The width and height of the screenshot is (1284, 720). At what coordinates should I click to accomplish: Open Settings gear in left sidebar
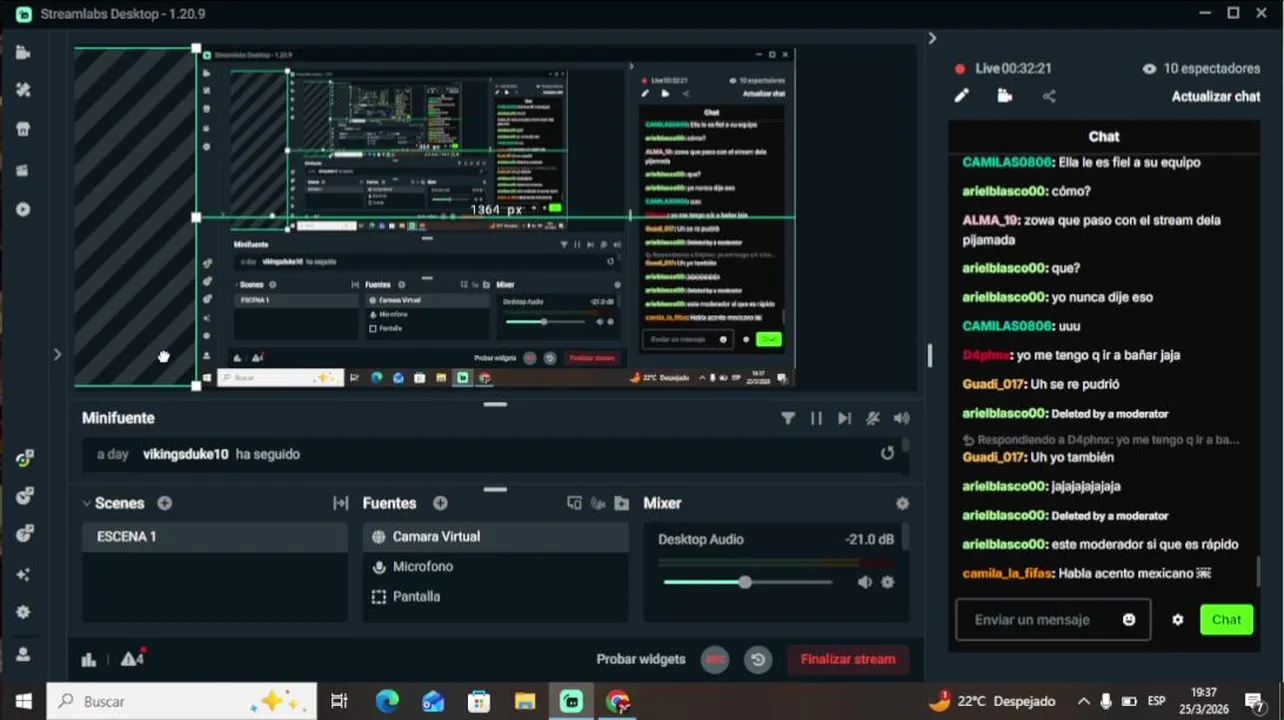(23, 612)
